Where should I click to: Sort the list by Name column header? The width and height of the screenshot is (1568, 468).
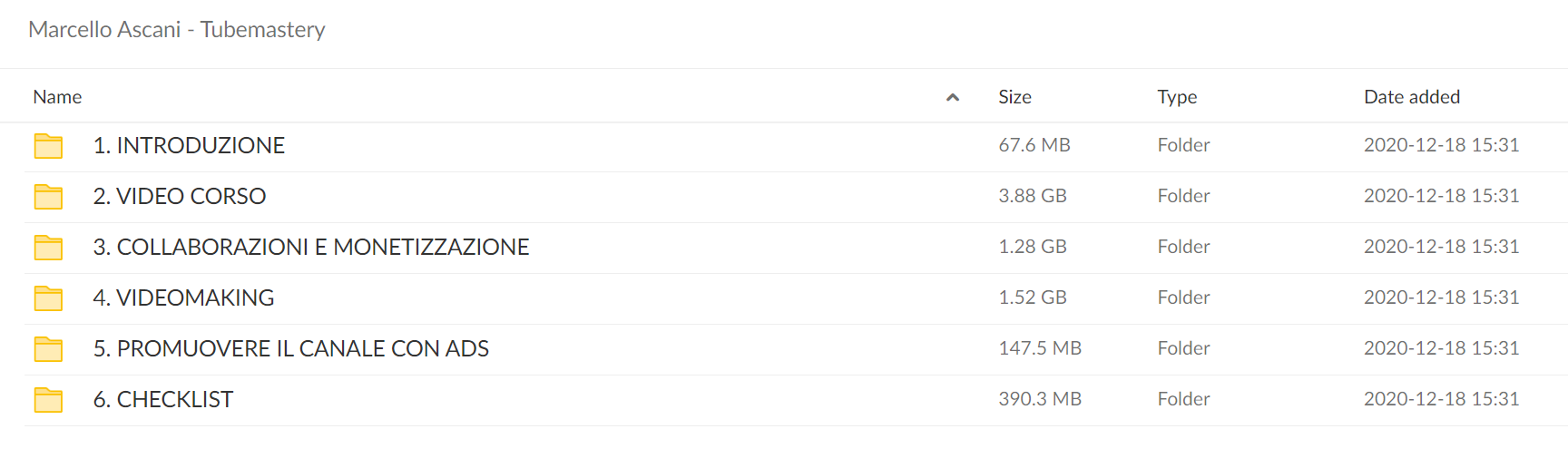pos(57,97)
